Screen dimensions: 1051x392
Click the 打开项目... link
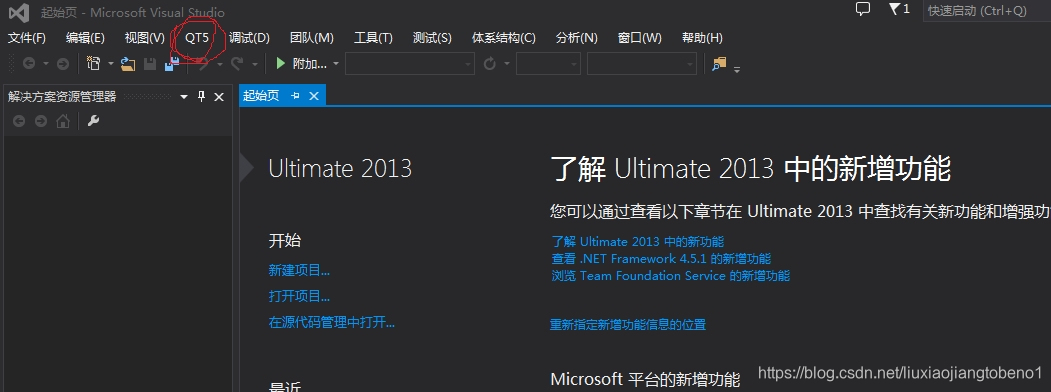pyautogui.click(x=299, y=296)
